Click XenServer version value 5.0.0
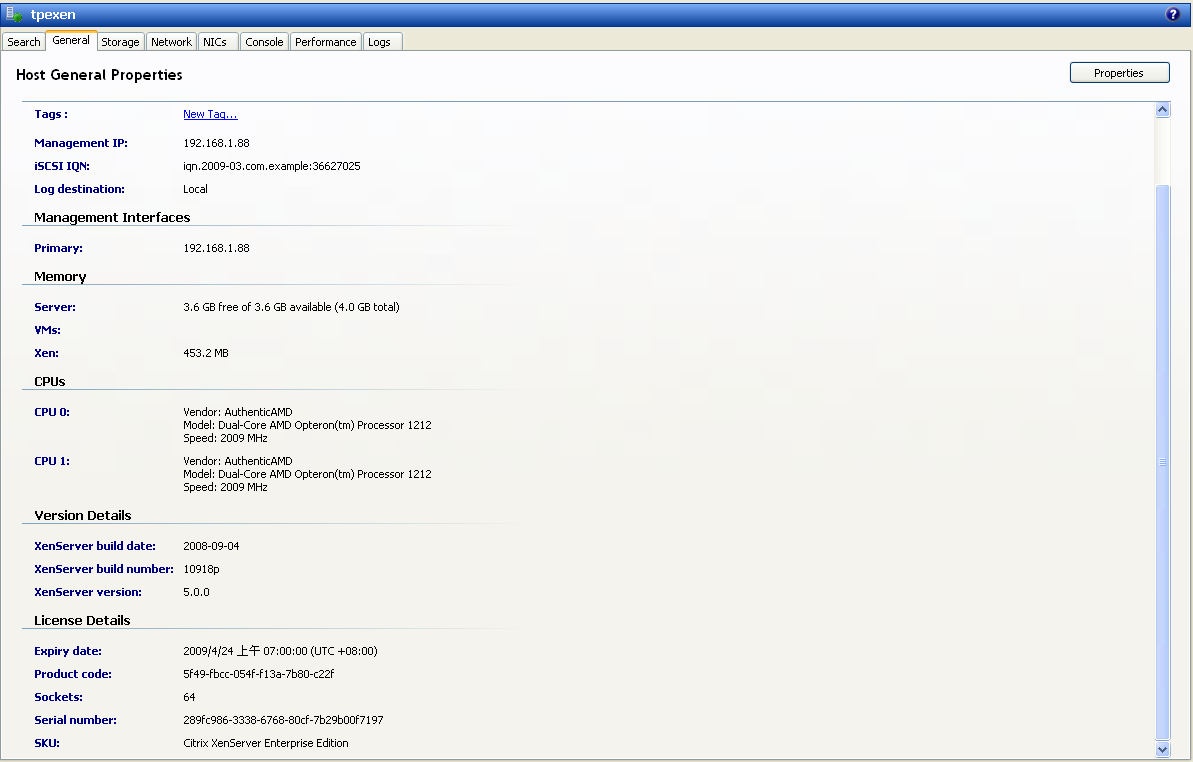Viewport: 1193px width, 762px height. [196, 592]
